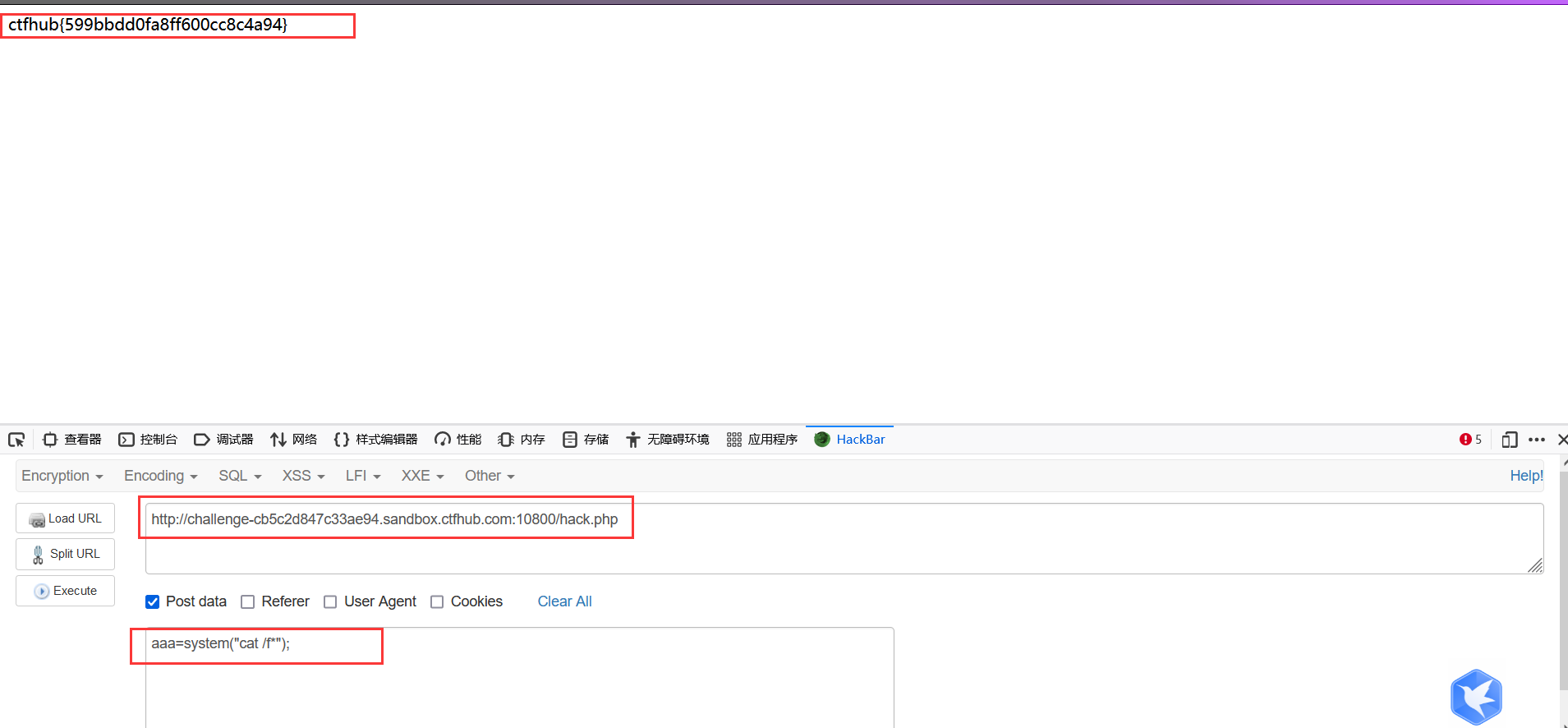Viewport: 1568px width, 728px height.
Task: Click the Load URL button
Action: [65, 518]
